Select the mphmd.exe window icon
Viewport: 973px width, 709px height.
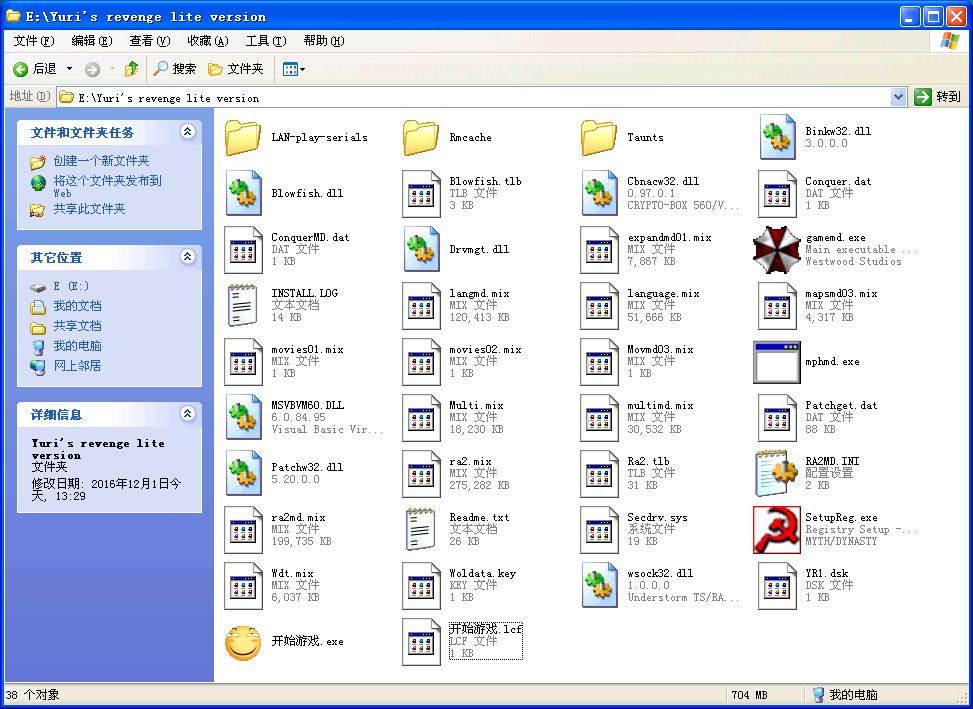click(x=776, y=362)
